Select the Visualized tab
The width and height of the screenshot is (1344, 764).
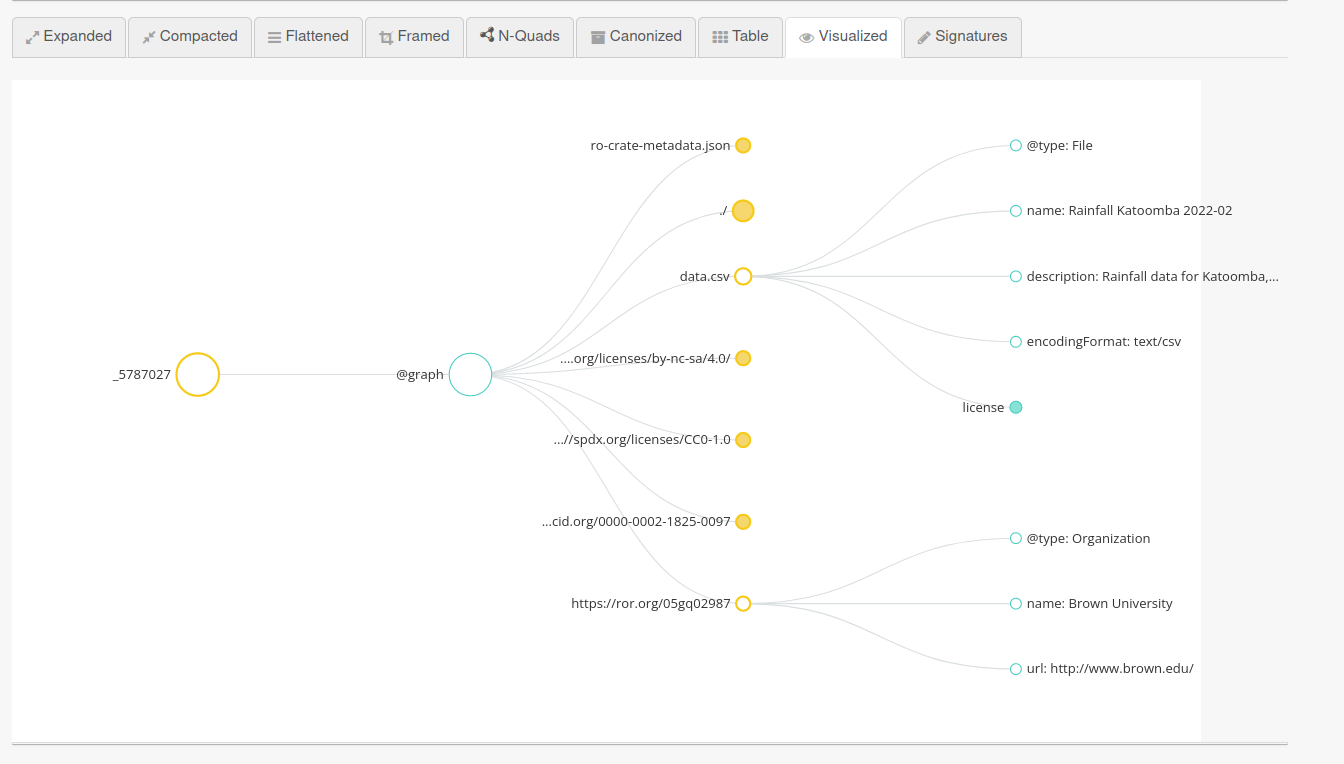pyautogui.click(x=843, y=37)
